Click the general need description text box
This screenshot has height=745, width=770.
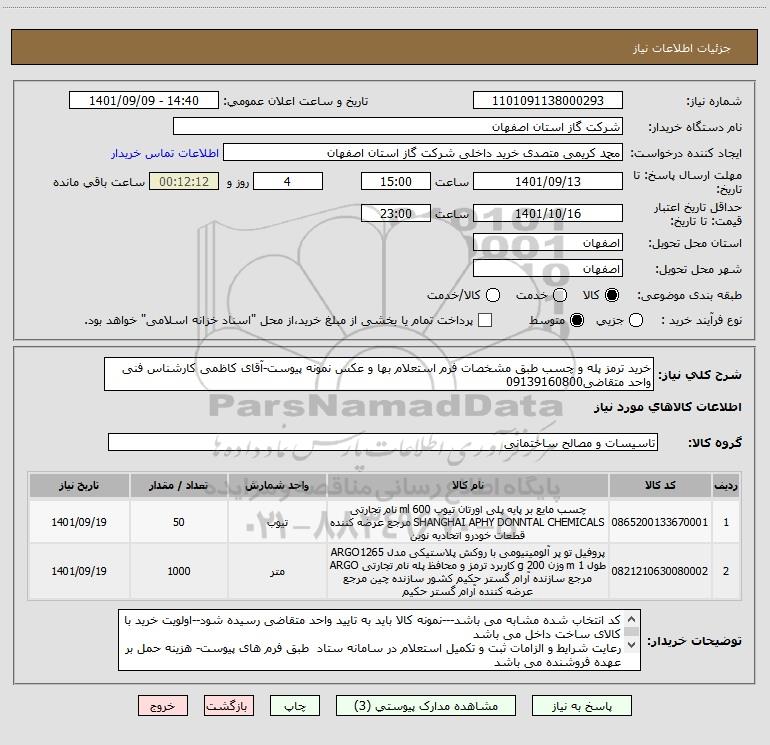coord(379,374)
